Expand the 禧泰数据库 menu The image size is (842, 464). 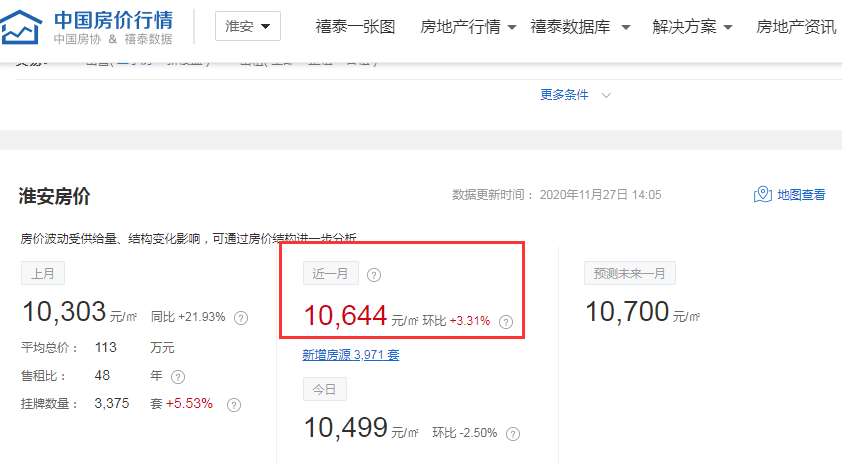point(580,26)
